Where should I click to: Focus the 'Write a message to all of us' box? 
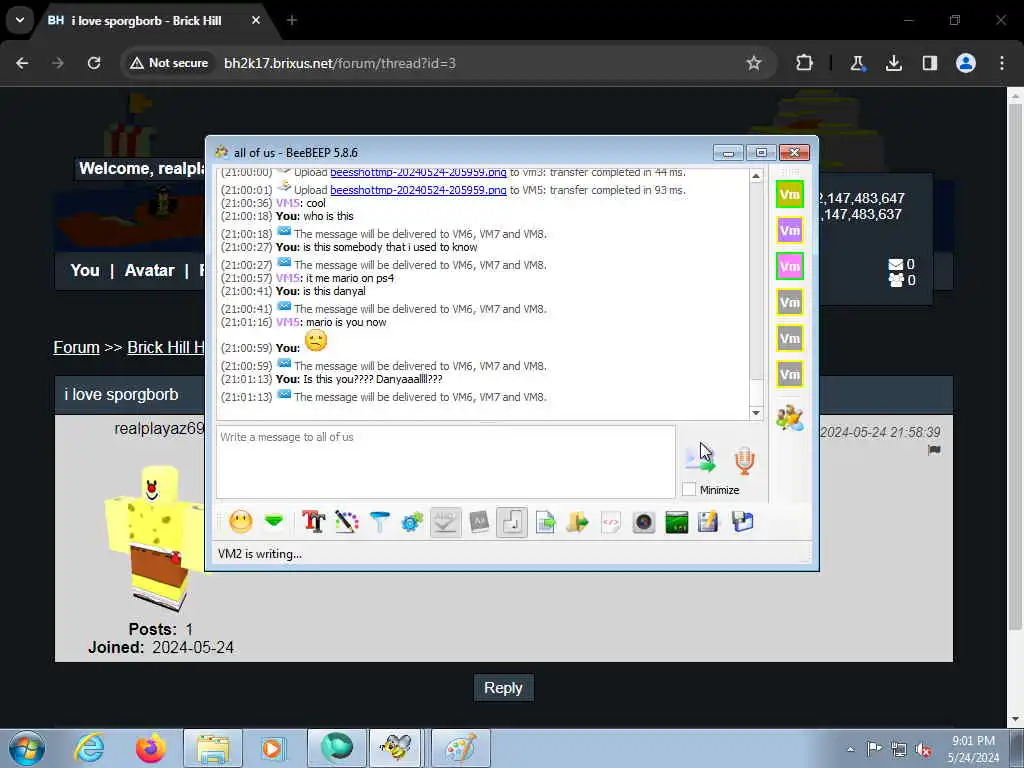coord(445,462)
